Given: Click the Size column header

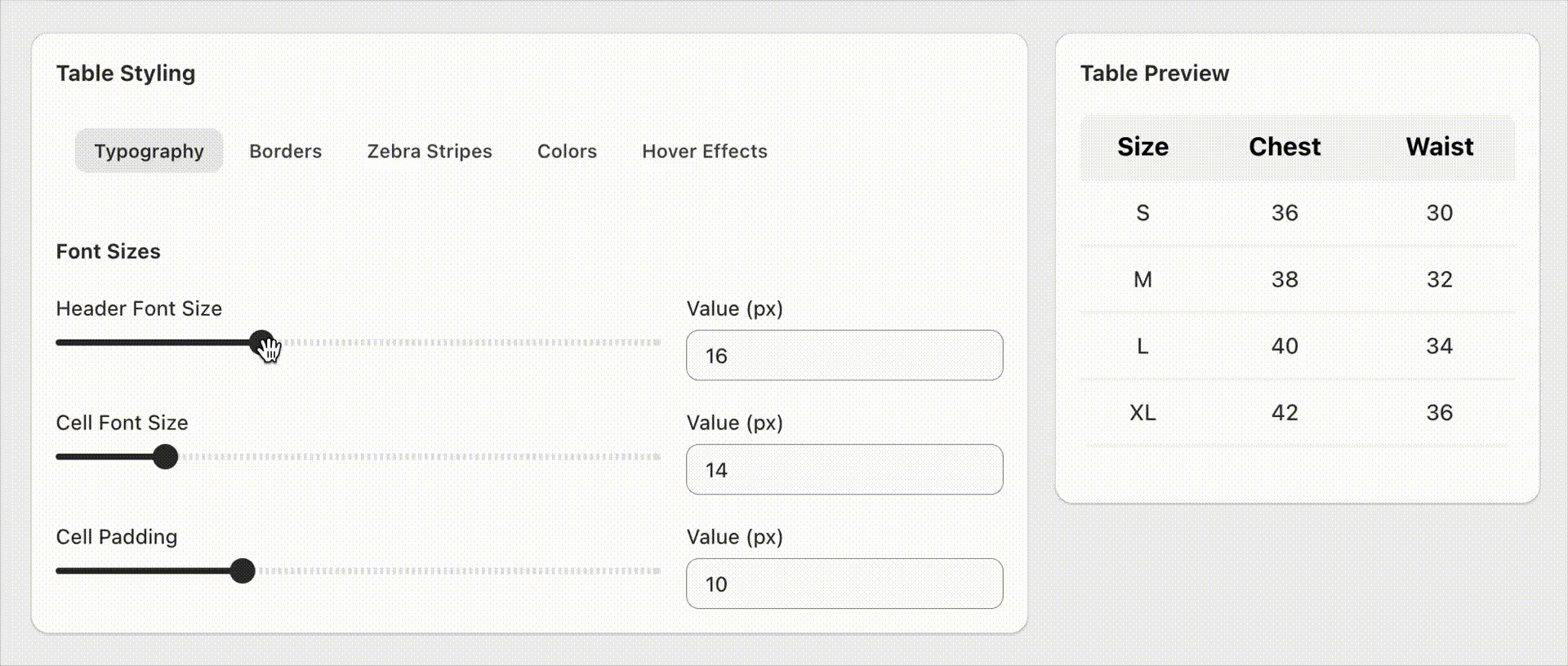Looking at the screenshot, I should (x=1143, y=147).
